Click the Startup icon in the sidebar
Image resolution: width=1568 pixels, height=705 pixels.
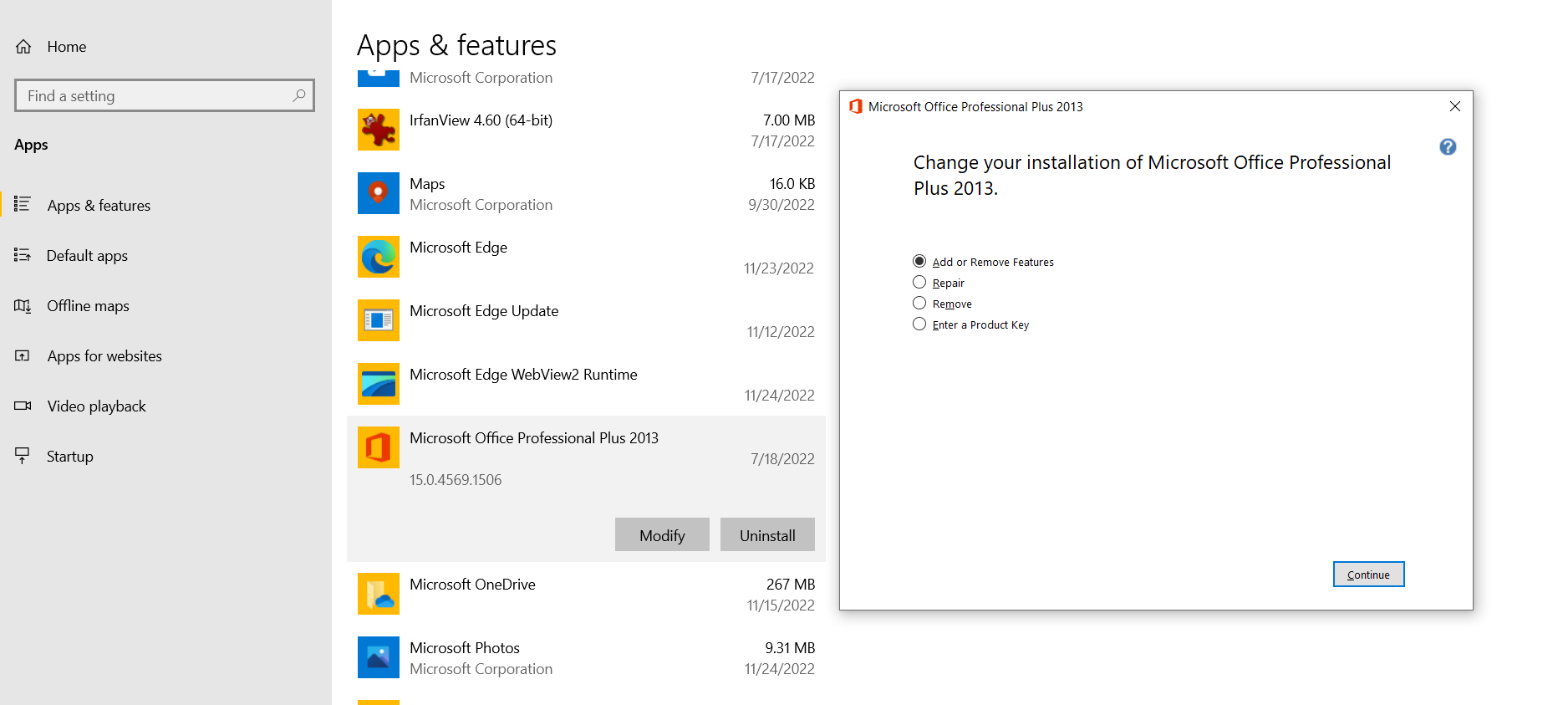pos(23,456)
